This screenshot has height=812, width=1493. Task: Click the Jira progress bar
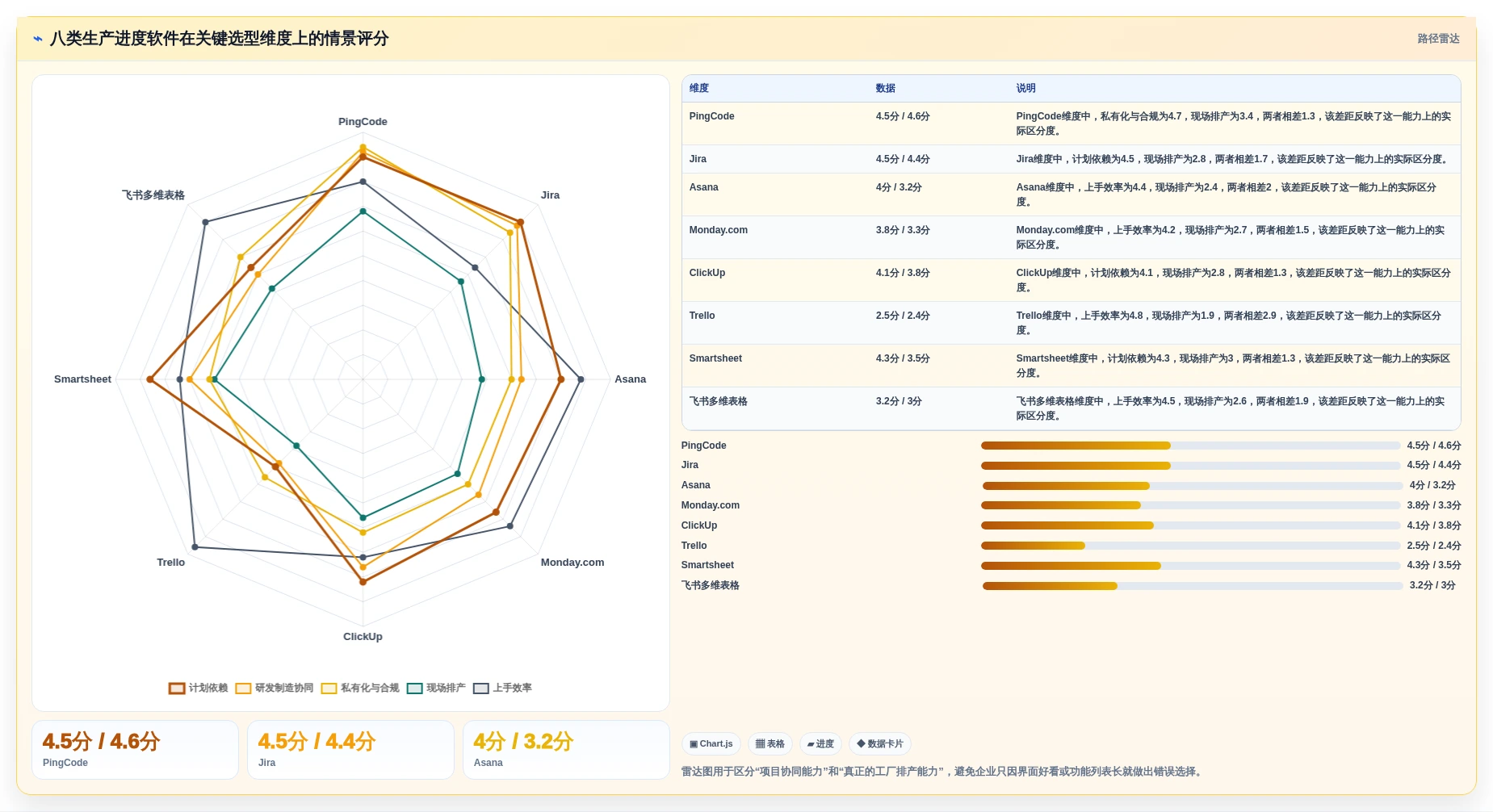point(1190,466)
